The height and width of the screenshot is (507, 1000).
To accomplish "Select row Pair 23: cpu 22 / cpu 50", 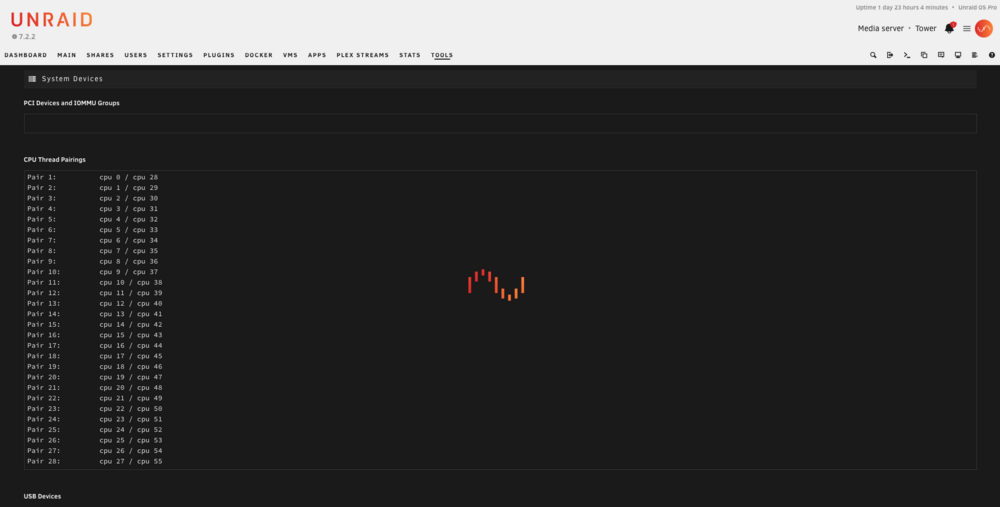I will pyautogui.click(x=94, y=409).
